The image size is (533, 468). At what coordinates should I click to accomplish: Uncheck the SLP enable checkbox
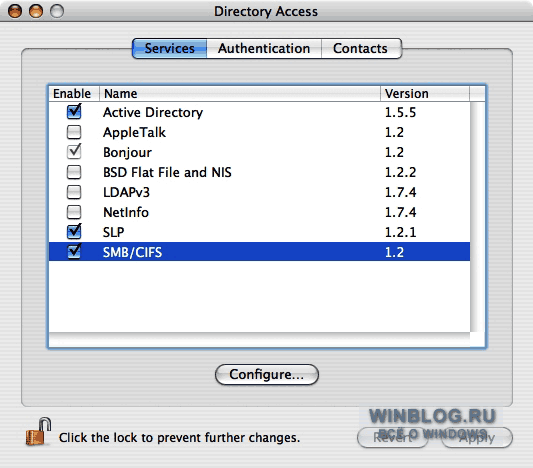click(74, 231)
